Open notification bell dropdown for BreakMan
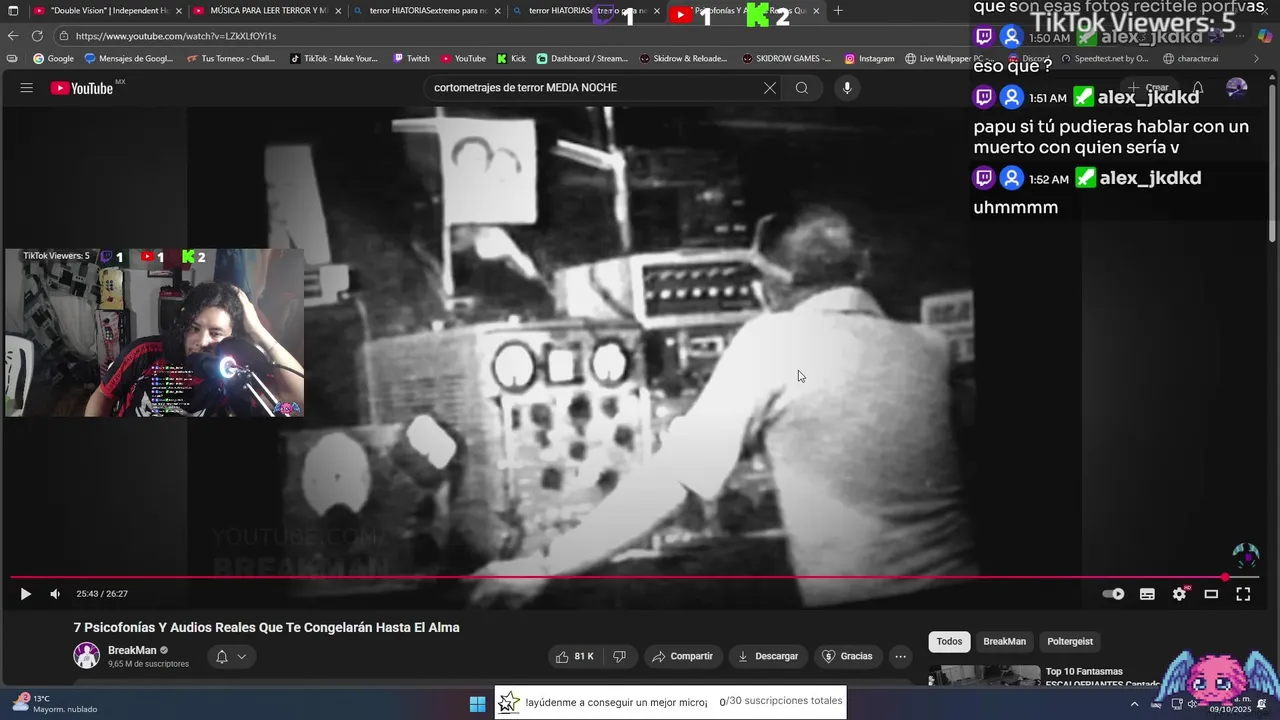 (x=231, y=656)
